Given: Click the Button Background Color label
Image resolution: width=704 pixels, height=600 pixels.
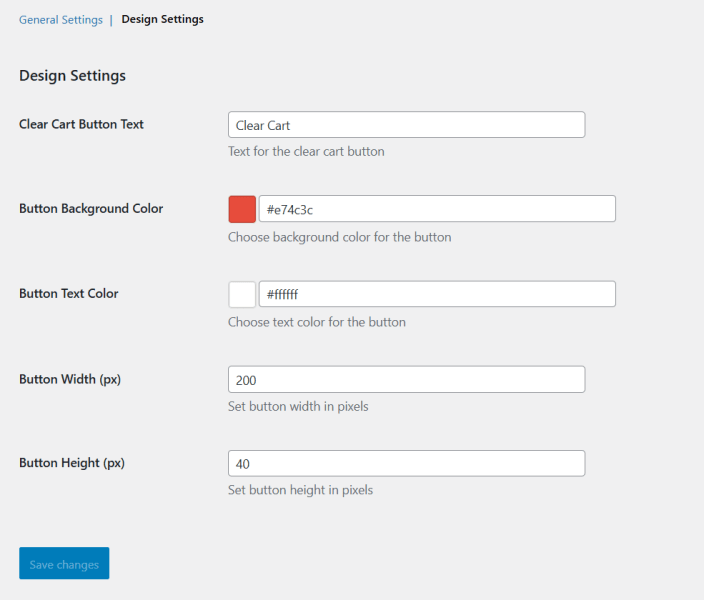Looking at the screenshot, I should click(x=91, y=209).
